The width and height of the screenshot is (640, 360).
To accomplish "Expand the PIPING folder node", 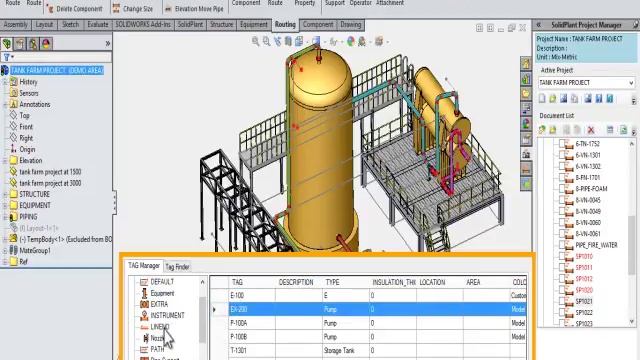I will (5, 217).
